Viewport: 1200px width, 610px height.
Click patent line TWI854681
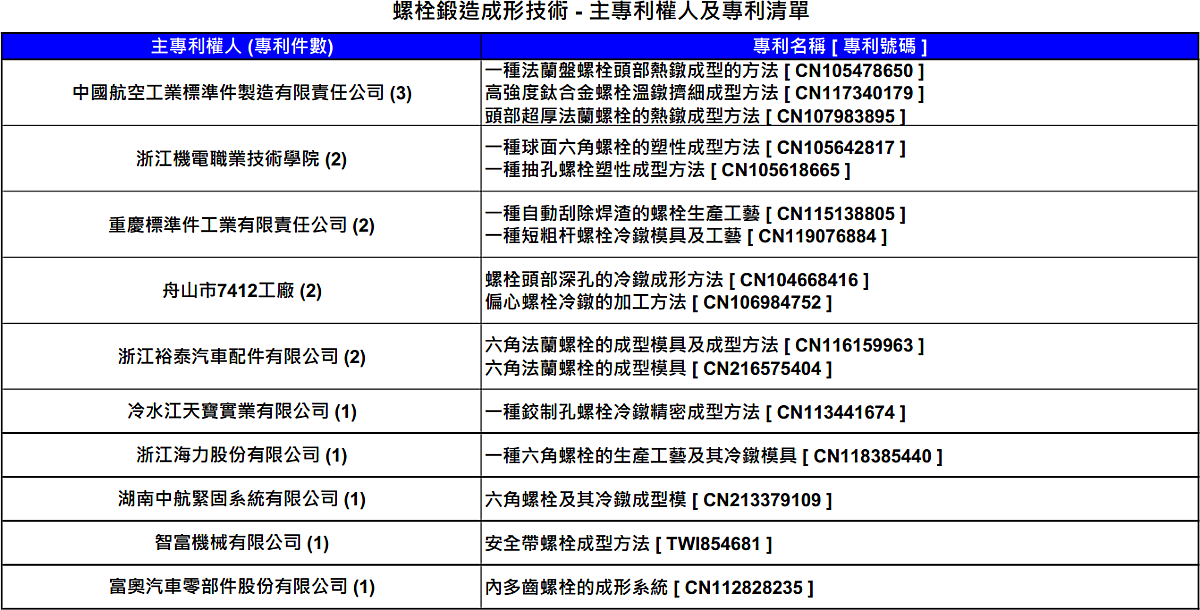(628, 543)
